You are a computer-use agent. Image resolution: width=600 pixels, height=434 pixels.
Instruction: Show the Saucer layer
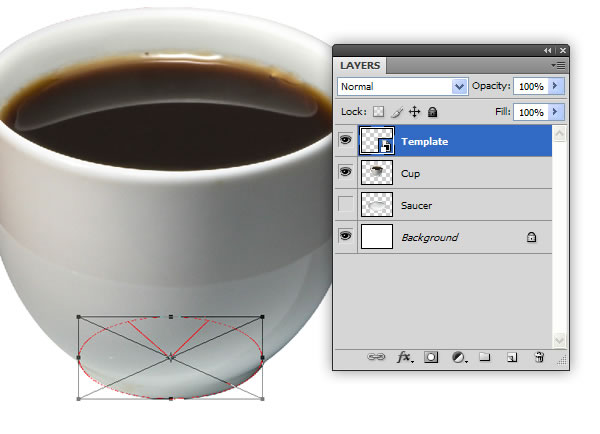point(346,204)
